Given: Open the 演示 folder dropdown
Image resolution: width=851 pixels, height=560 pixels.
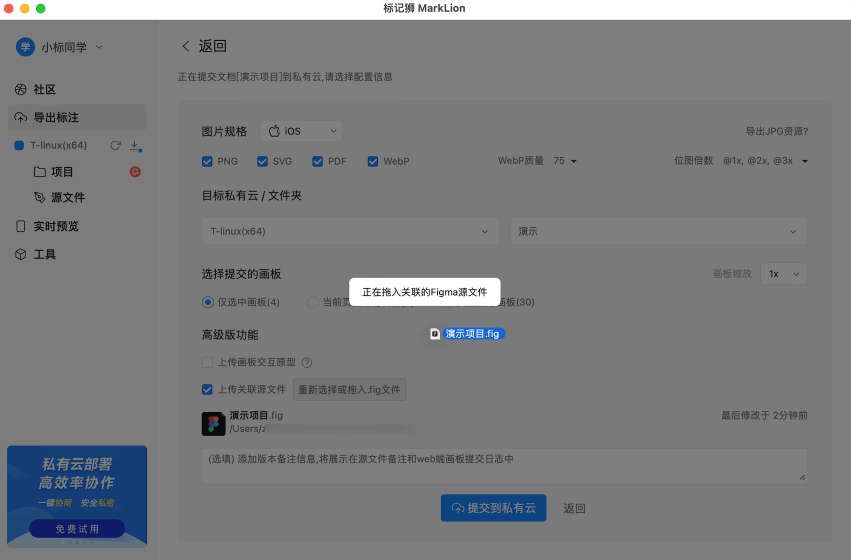Looking at the screenshot, I should click(658, 231).
